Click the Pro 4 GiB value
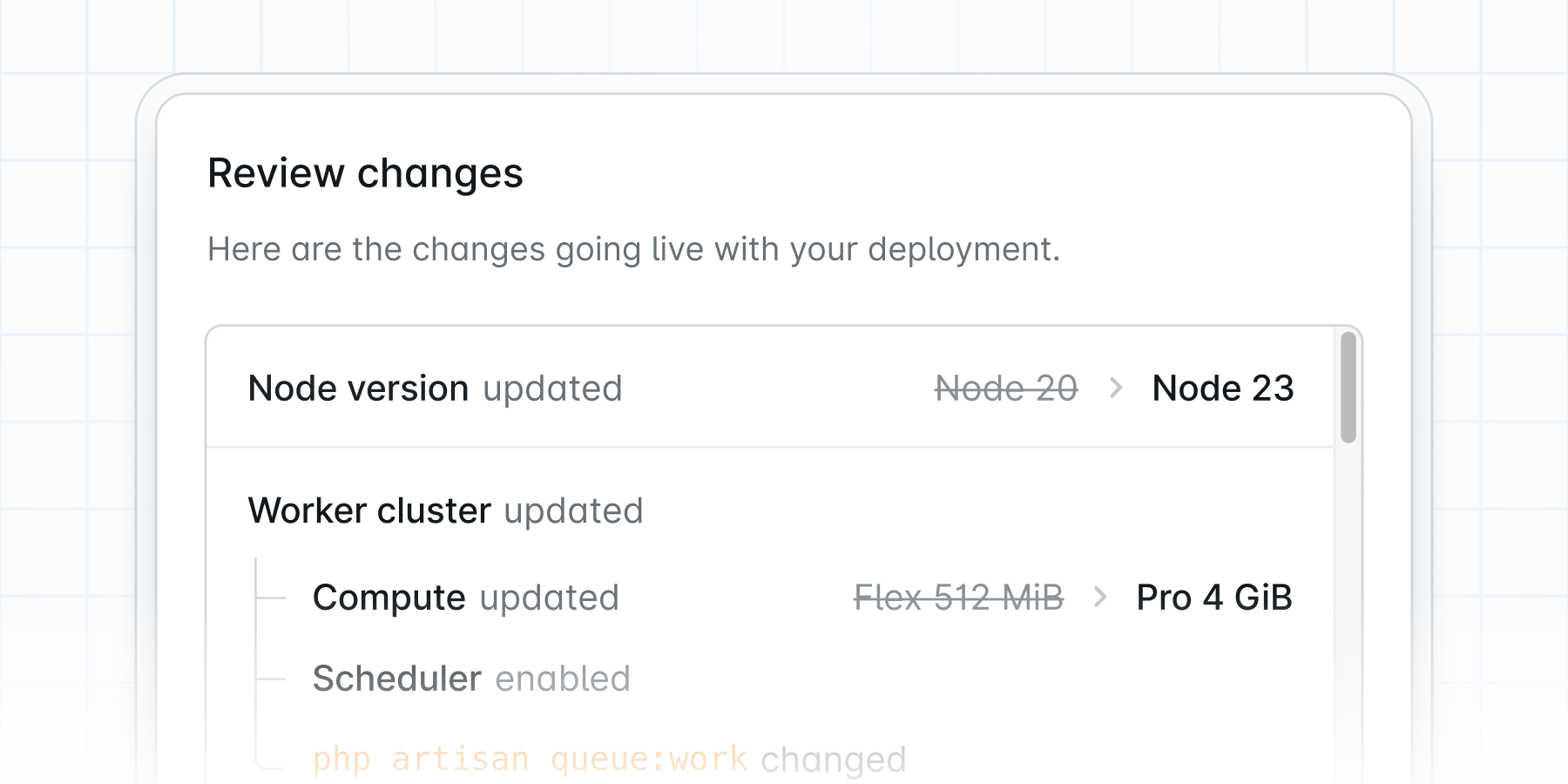Viewport: 1568px width, 784px height. click(1214, 598)
